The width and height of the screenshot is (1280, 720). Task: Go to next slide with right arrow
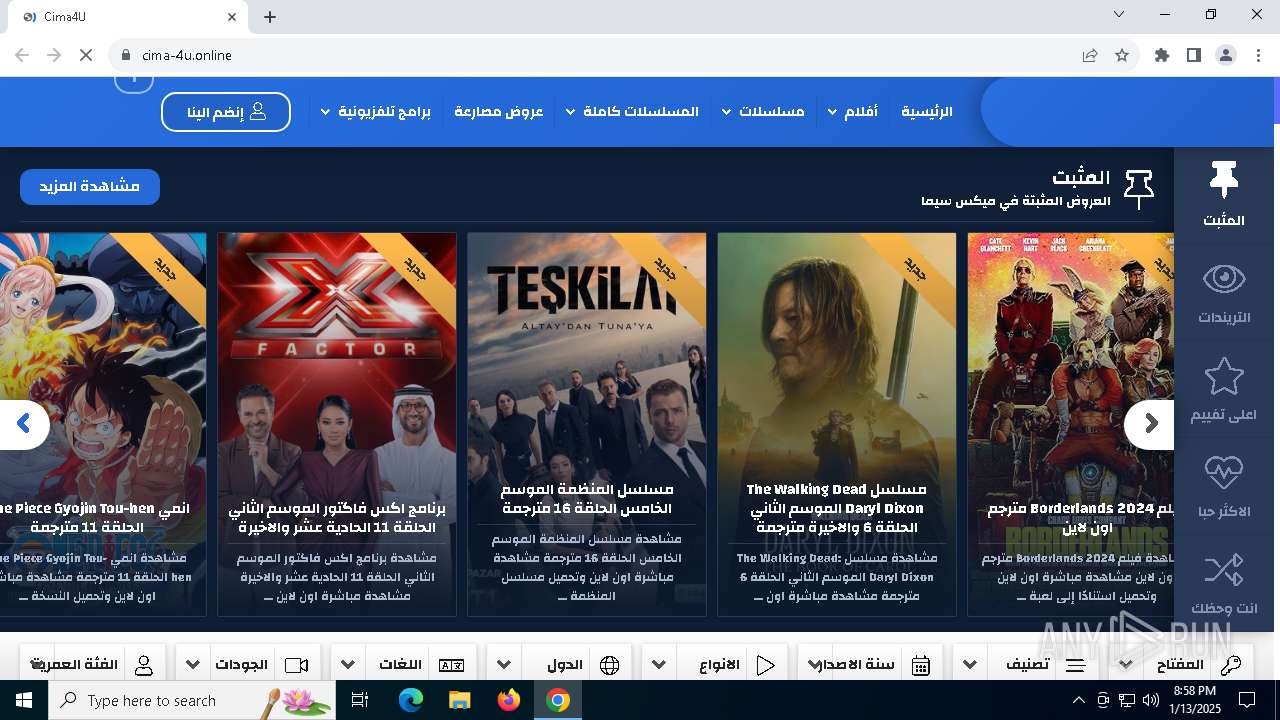(x=1149, y=424)
